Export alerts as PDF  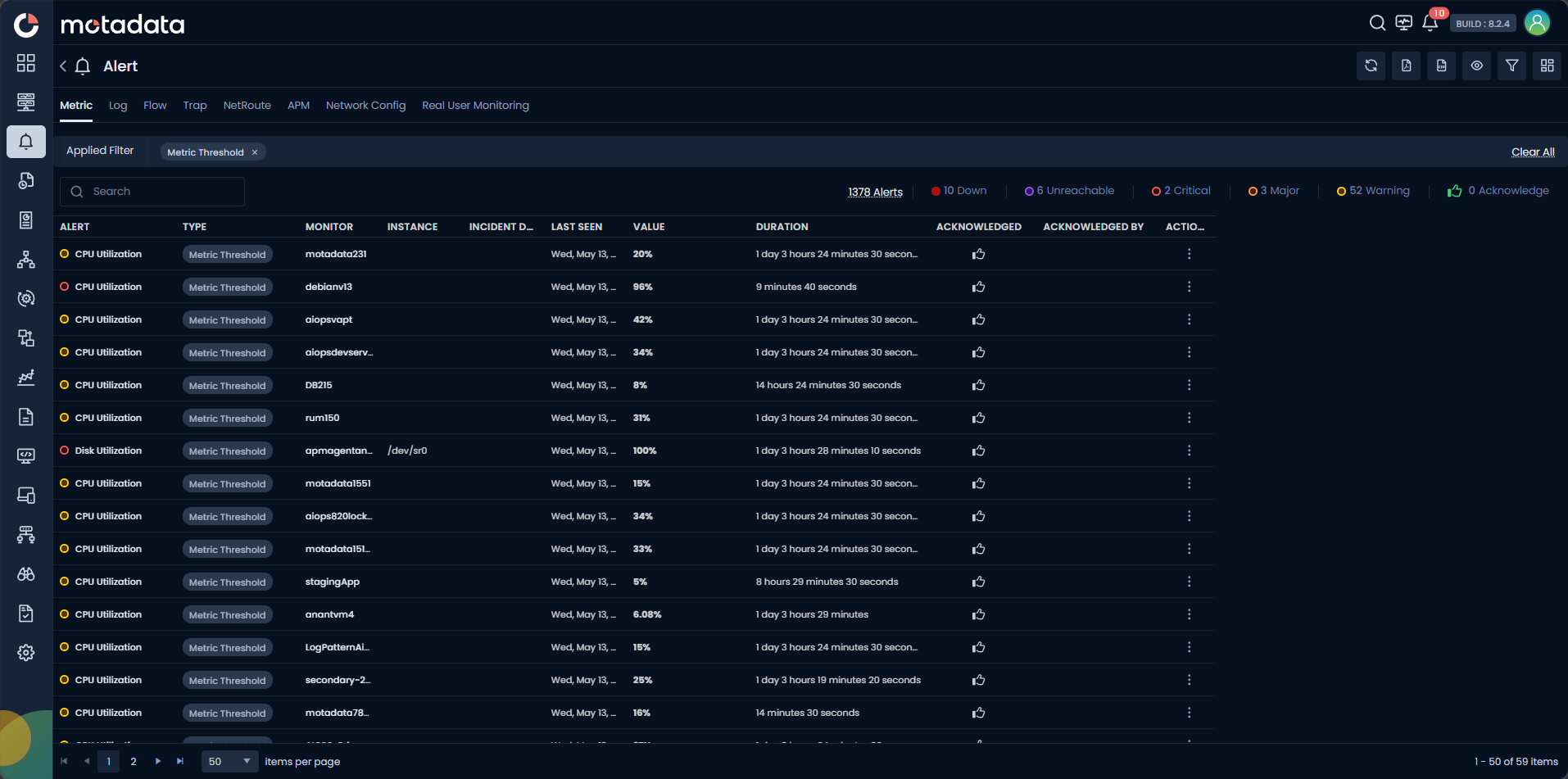click(x=1407, y=66)
